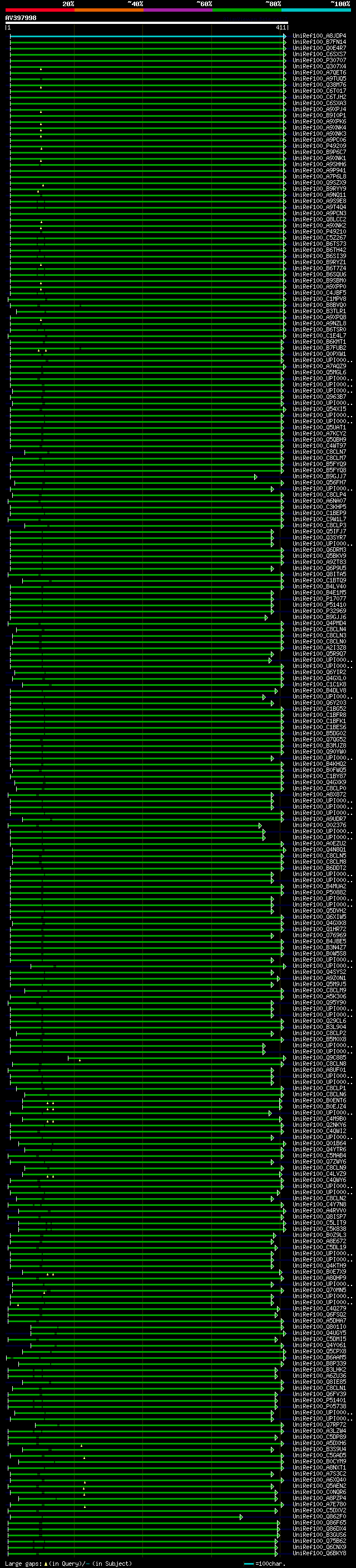The height and width of the screenshot is (1568, 356).
Task: Select label UniRef100_Q4PMD4
Action: [319, 624]
